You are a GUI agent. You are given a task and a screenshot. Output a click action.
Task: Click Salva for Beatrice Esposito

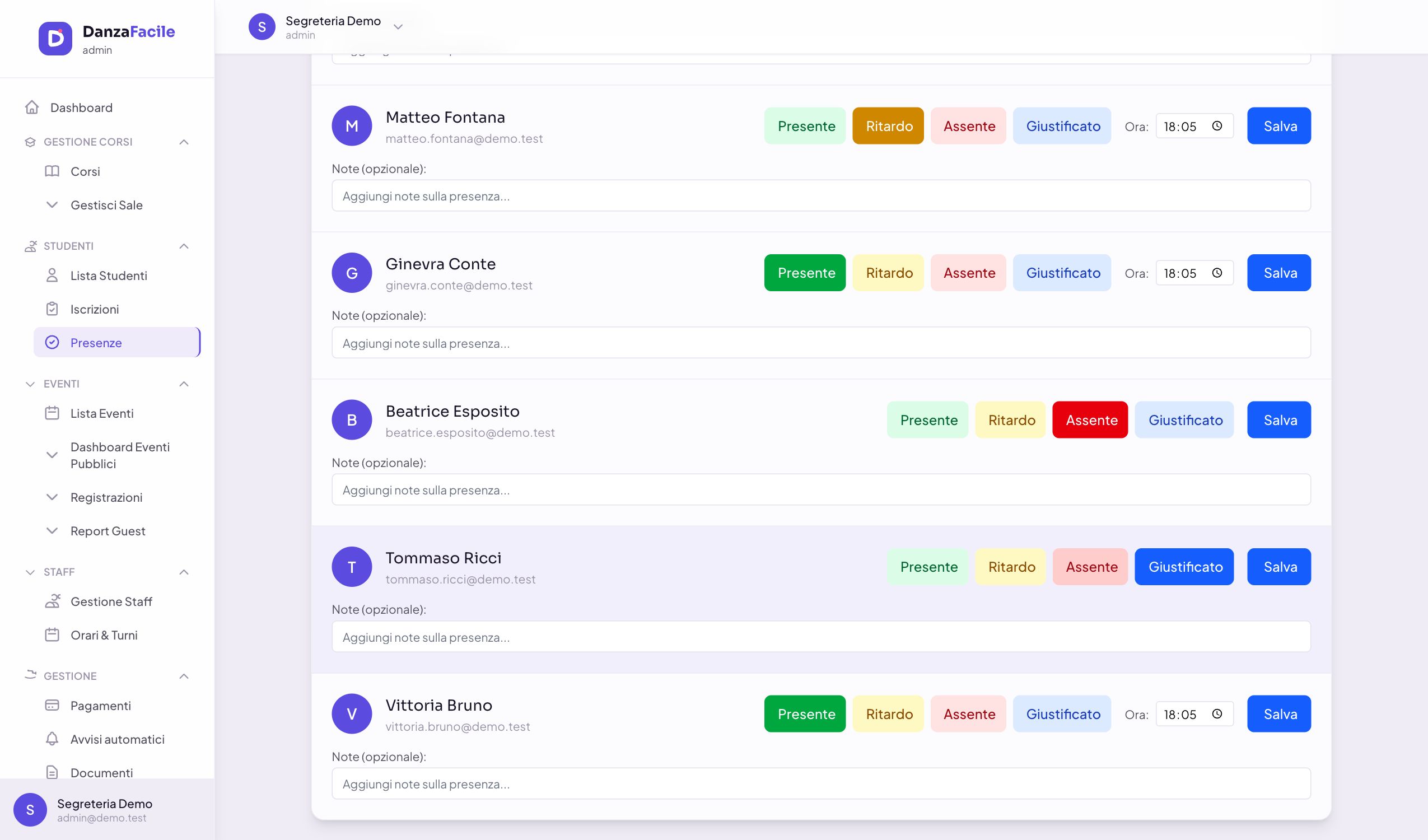1279,420
